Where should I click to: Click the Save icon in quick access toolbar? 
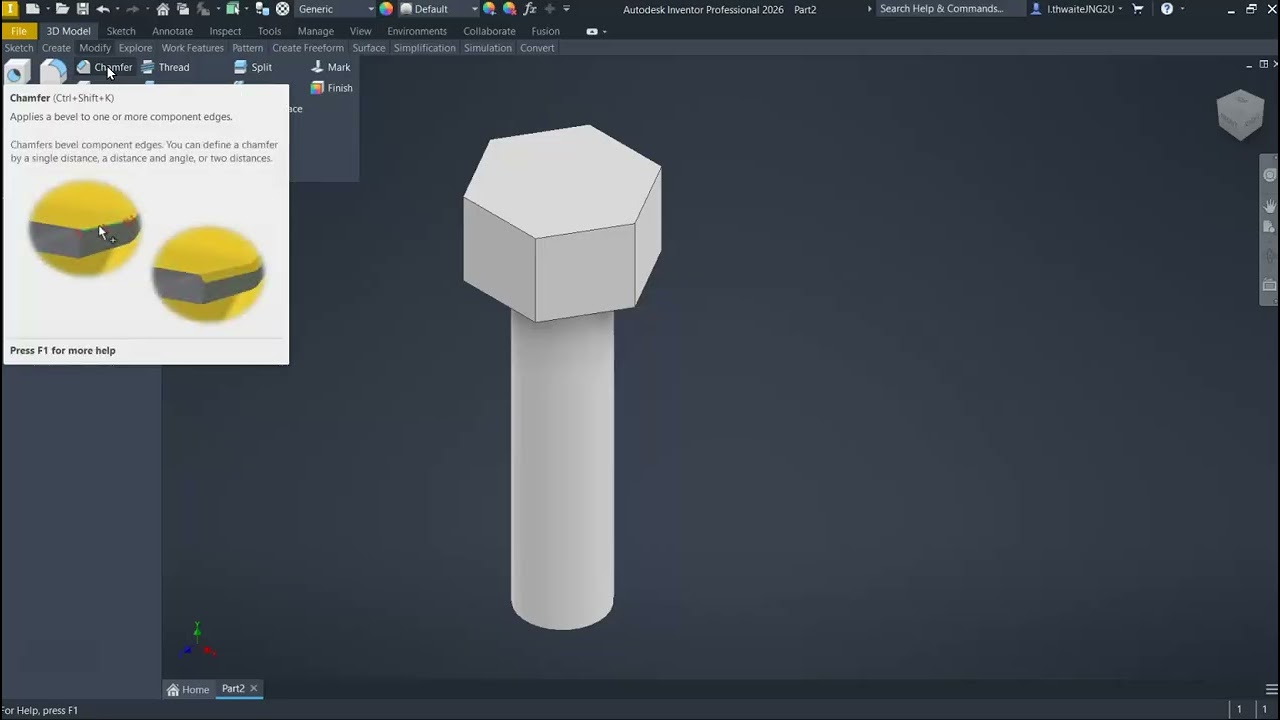pyautogui.click(x=82, y=9)
